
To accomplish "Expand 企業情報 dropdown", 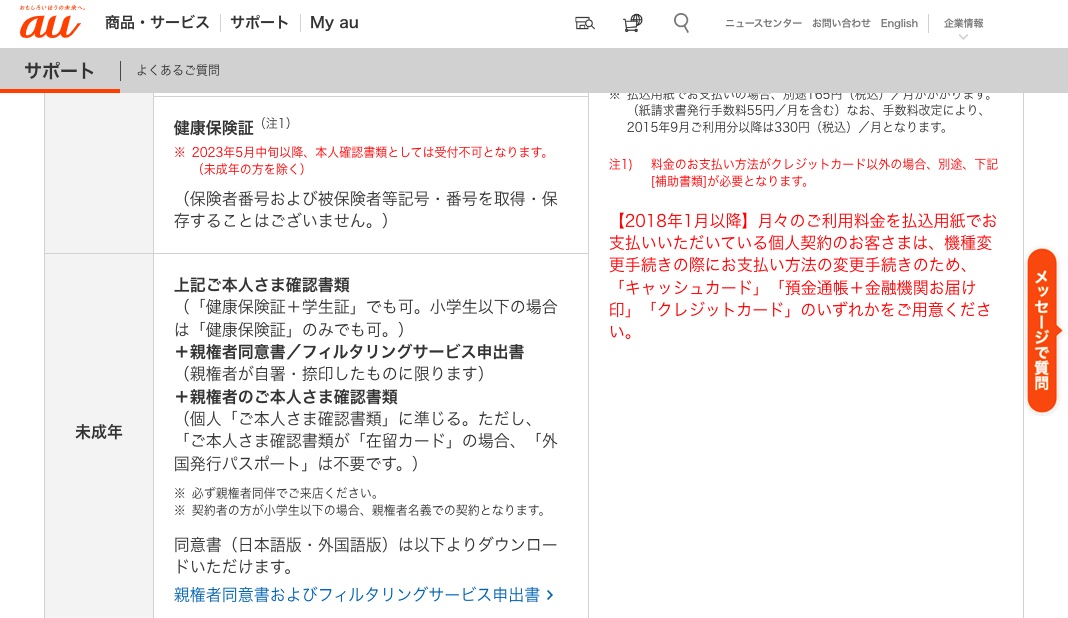I will click(963, 23).
